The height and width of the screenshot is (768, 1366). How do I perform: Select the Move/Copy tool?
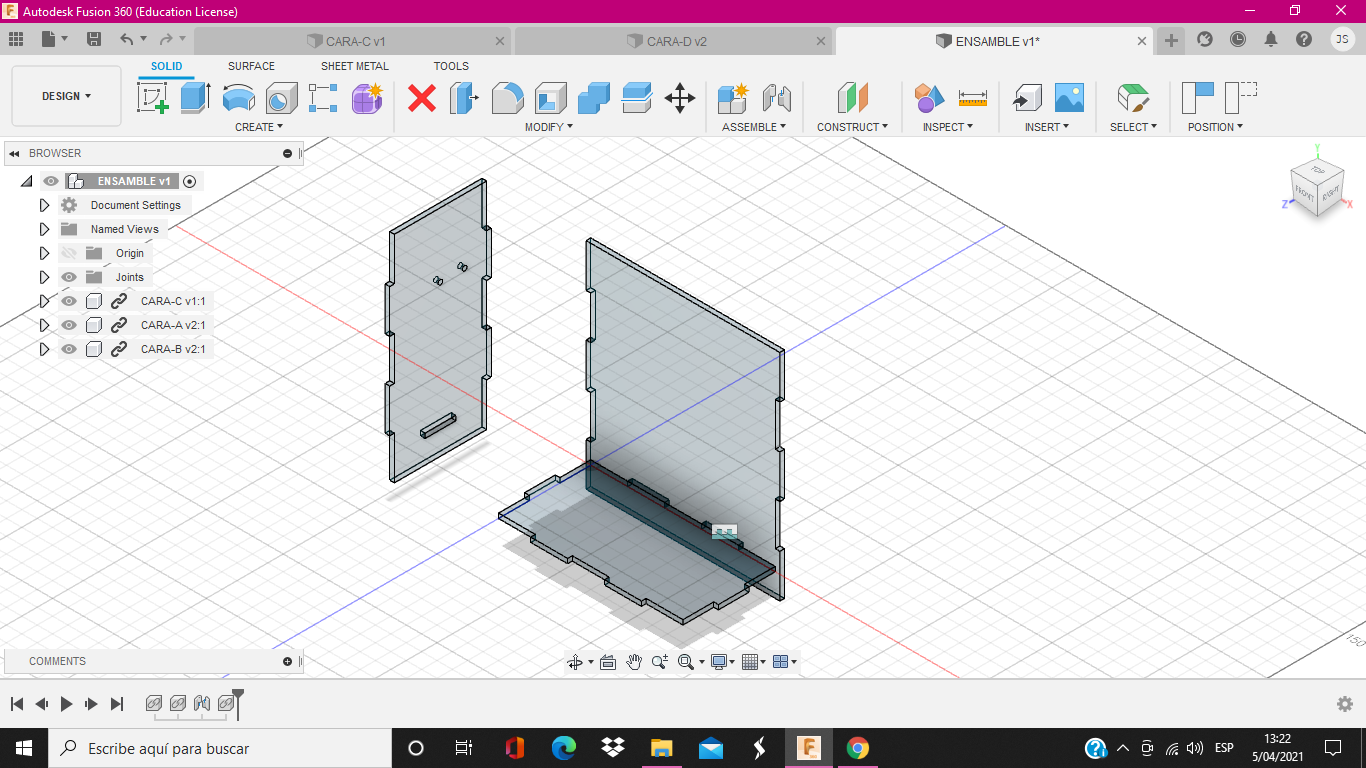680,98
